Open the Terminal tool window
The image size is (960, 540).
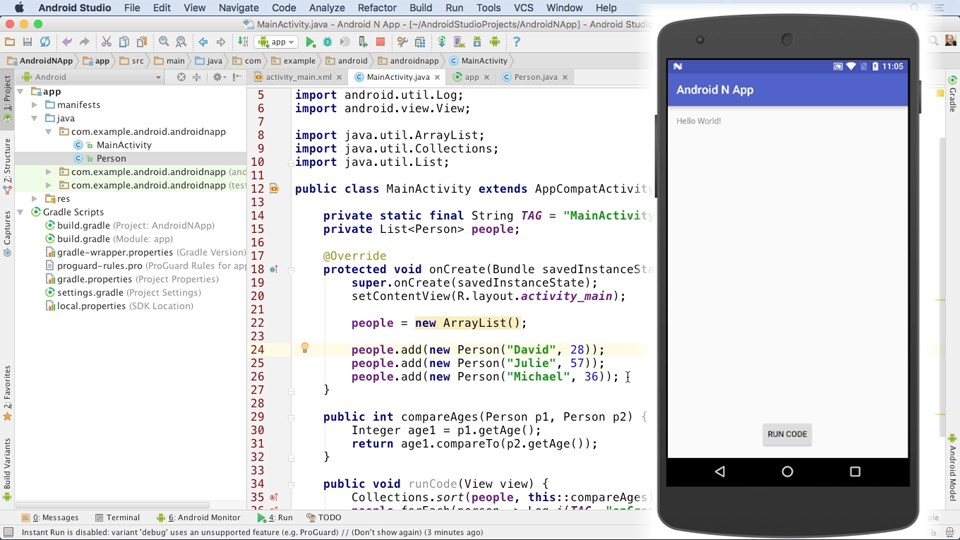click(x=117, y=517)
